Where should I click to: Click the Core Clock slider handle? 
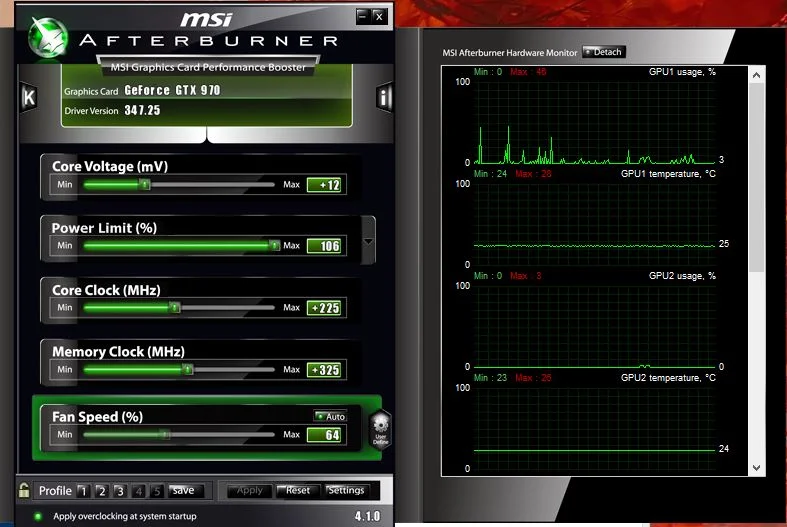coord(174,307)
